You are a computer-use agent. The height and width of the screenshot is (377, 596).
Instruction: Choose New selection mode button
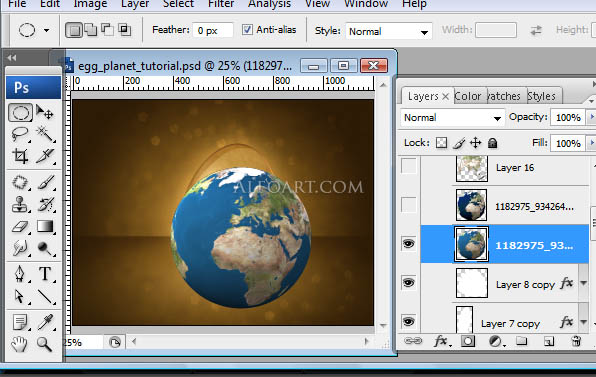click(x=74, y=30)
